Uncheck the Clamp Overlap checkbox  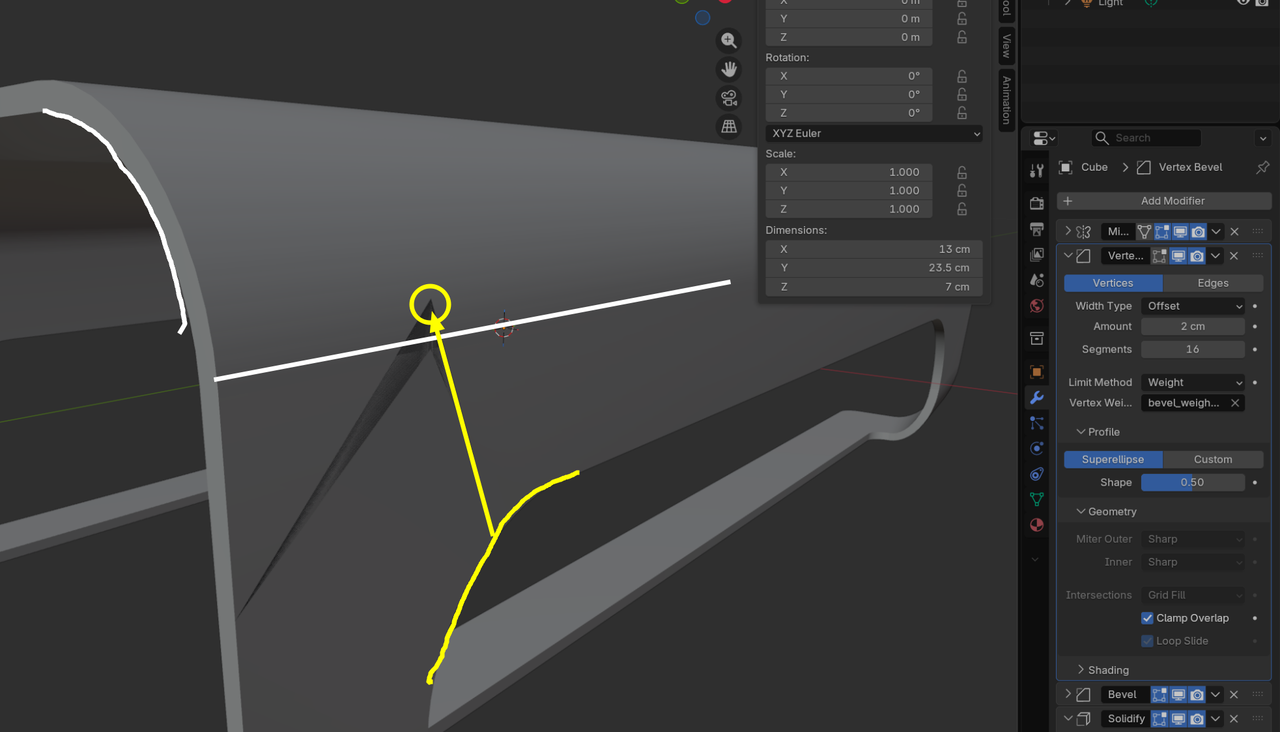[x=1145, y=617]
